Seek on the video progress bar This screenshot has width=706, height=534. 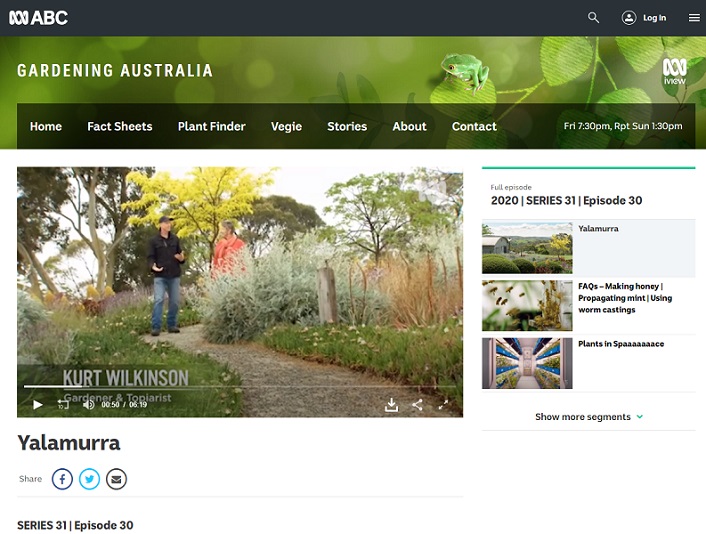point(240,386)
